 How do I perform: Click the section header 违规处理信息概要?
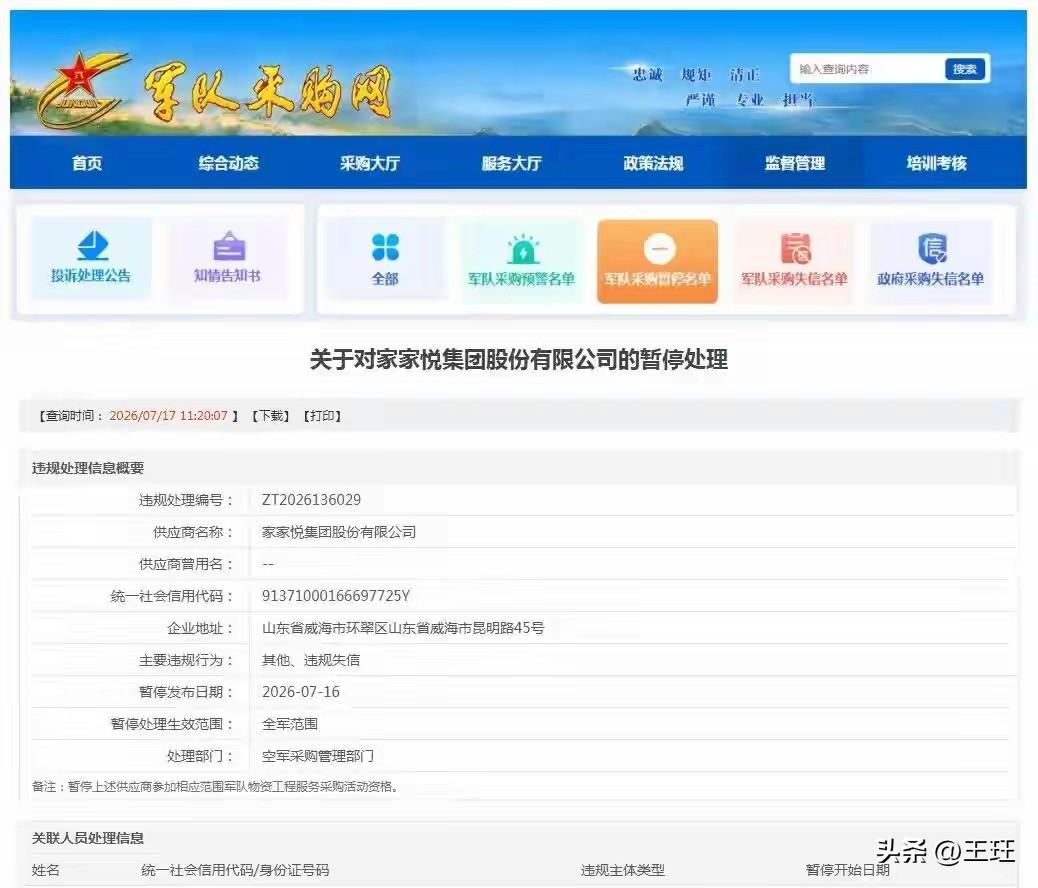click(88, 468)
